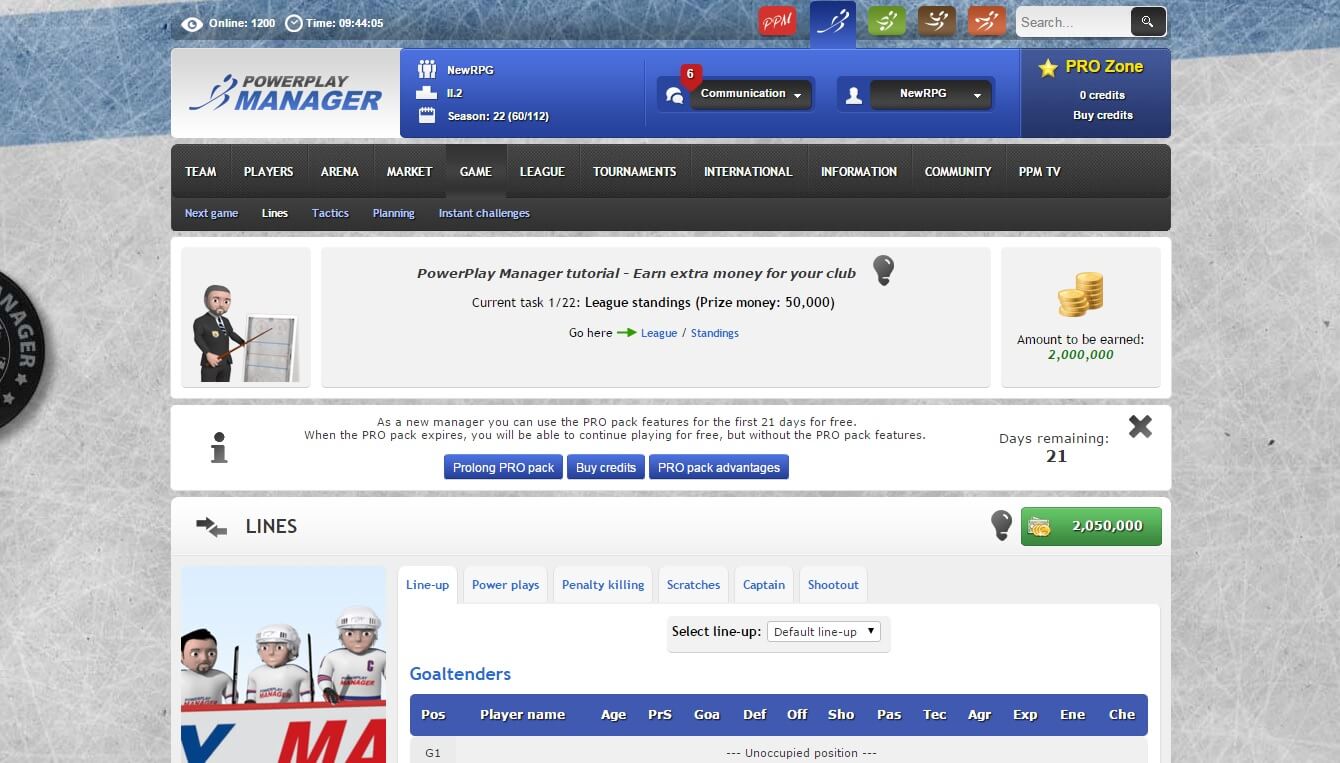
Task: Click the tutorial coach character image
Action: click(x=245, y=332)
